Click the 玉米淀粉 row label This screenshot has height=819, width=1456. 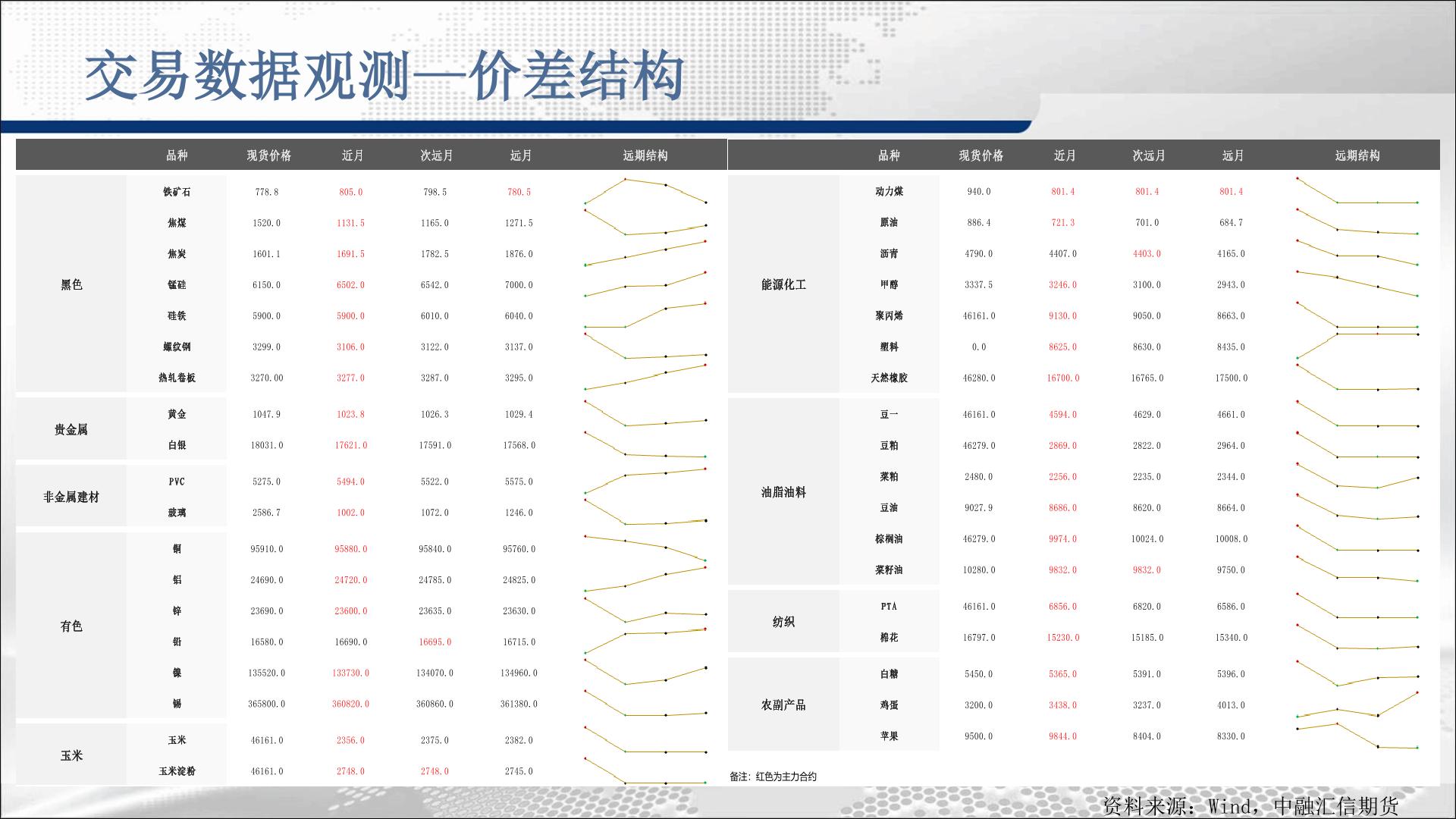(177, 771)
